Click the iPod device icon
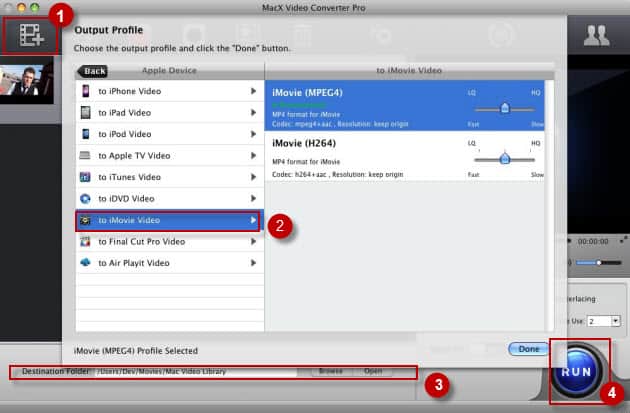The height and width of the screenshot is (413, 630). 86,134
